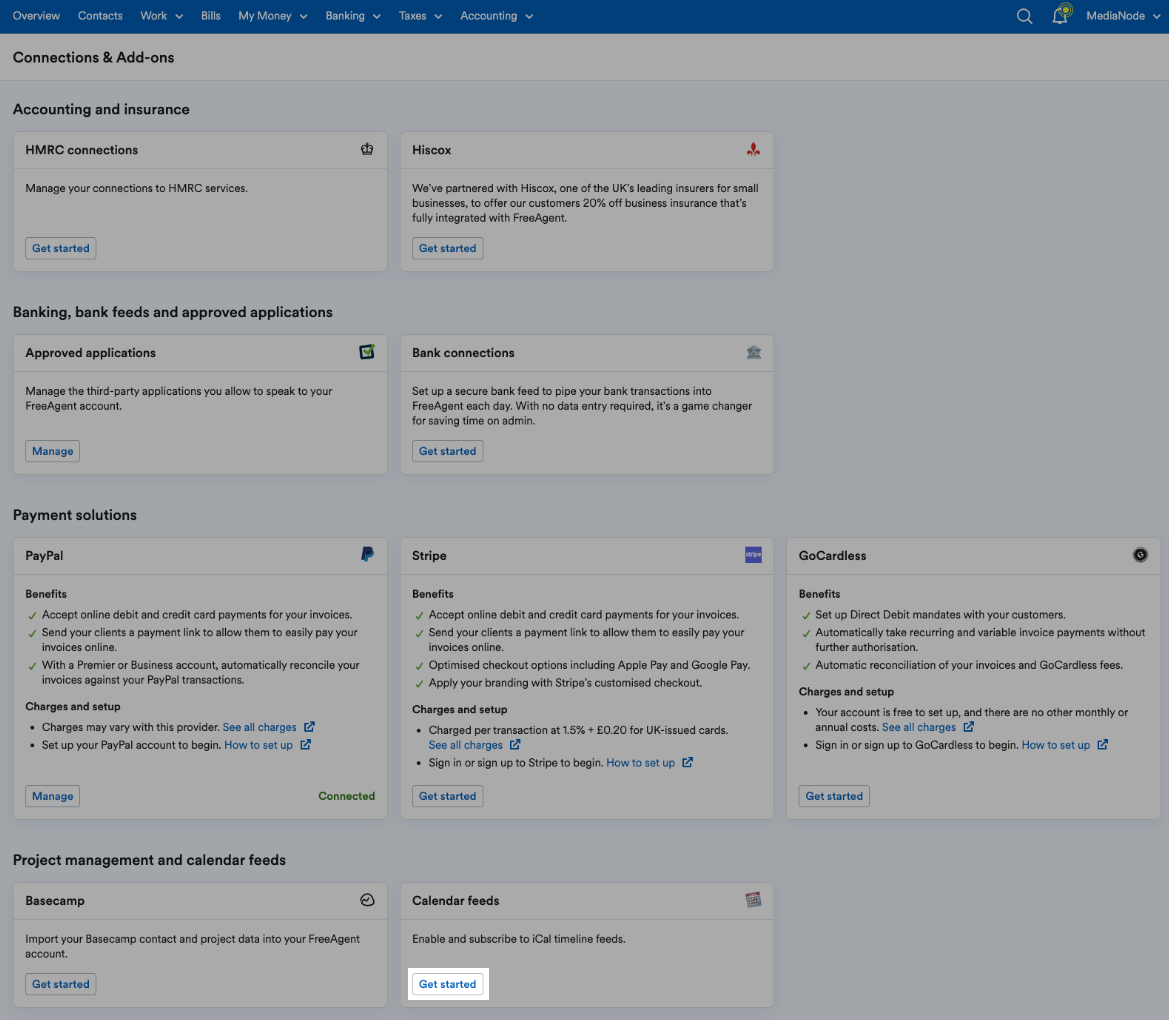Screen dimensions: 1169x1020
Task: Click the PayPal Manage button
Action: point(52,796)
